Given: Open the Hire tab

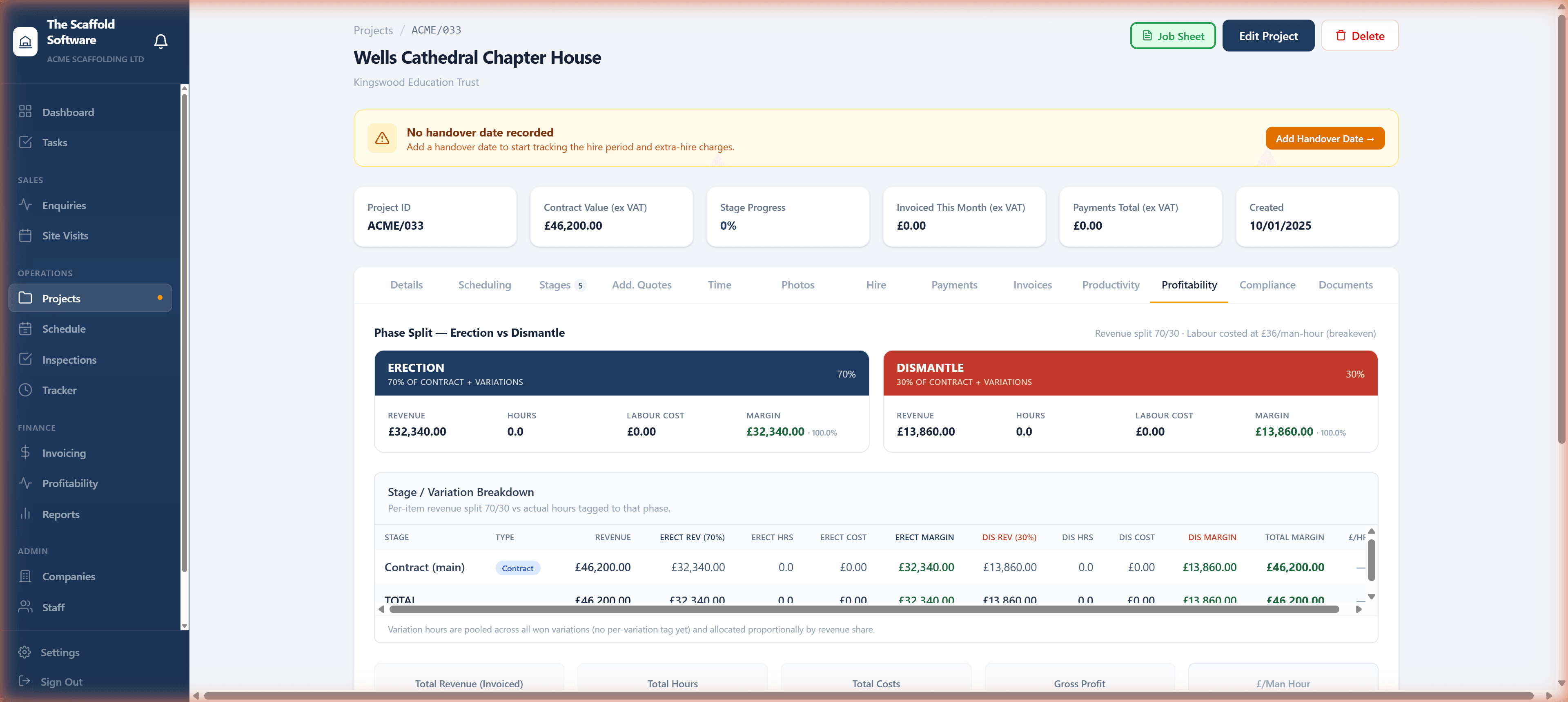Looking at the screenshot, I should tap(876, 284).
